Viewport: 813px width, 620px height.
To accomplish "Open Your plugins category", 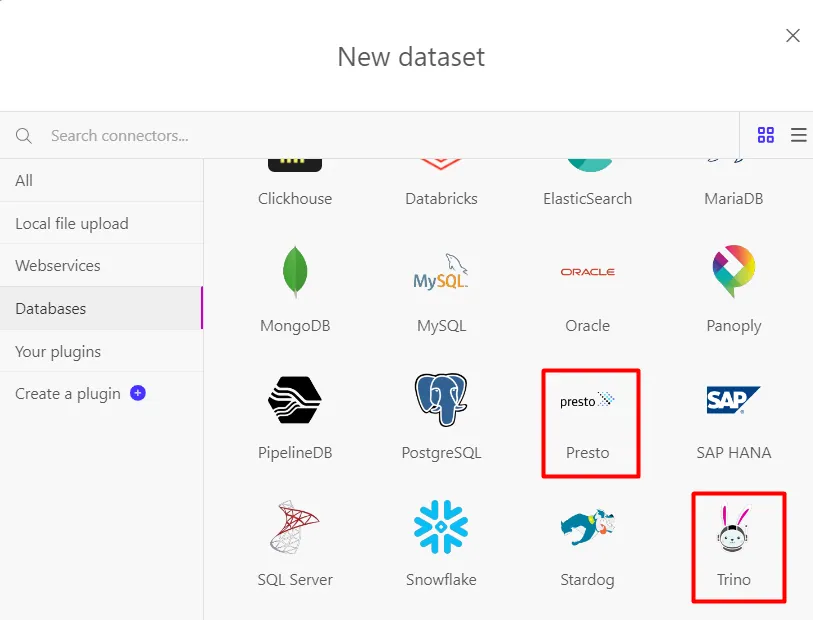I will pyautogui.click(x=102, y=351).
